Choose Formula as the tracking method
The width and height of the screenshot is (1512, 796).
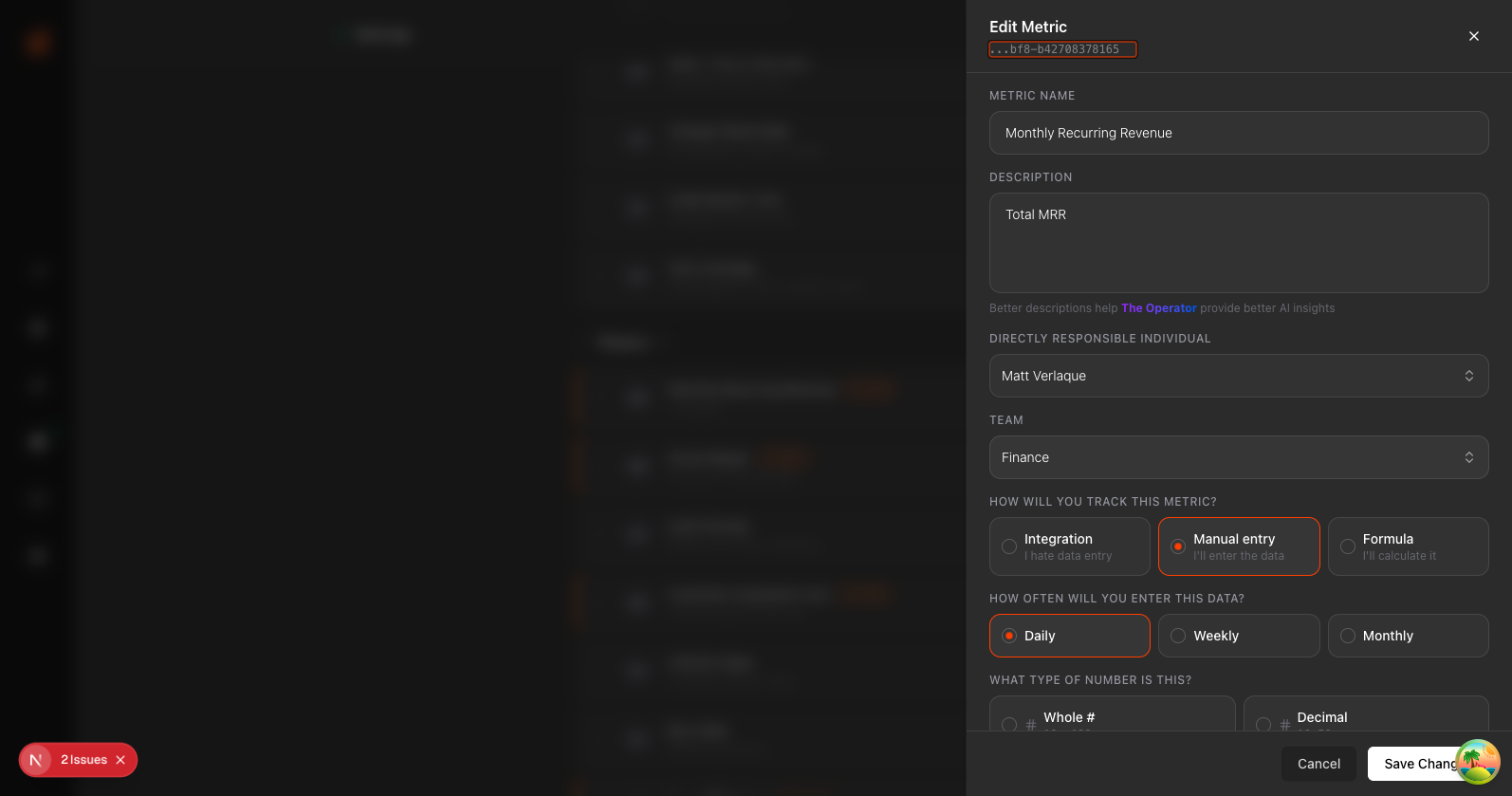coord(1408,546)
